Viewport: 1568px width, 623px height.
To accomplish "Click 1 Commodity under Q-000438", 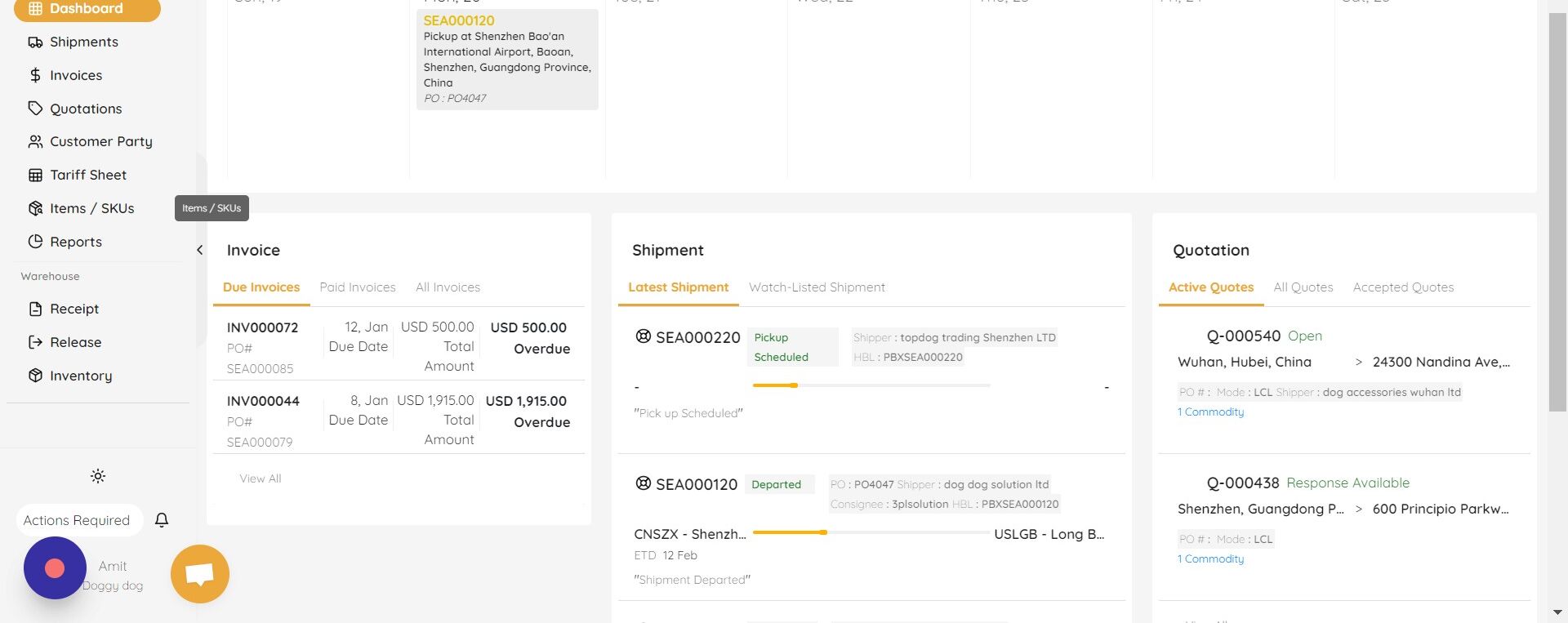I will point(1210,558).
